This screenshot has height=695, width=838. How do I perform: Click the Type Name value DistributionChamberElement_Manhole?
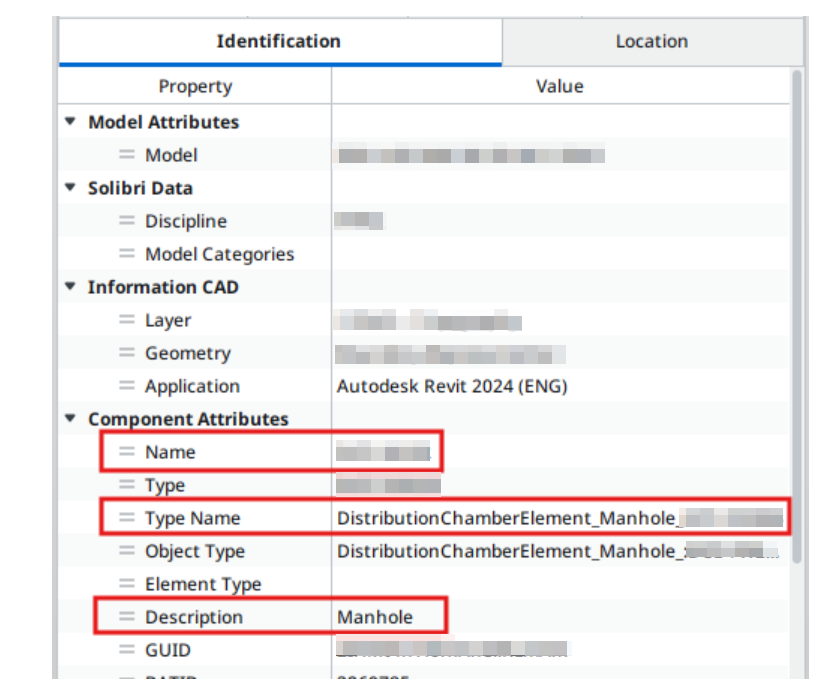click(x=508, y=518)
